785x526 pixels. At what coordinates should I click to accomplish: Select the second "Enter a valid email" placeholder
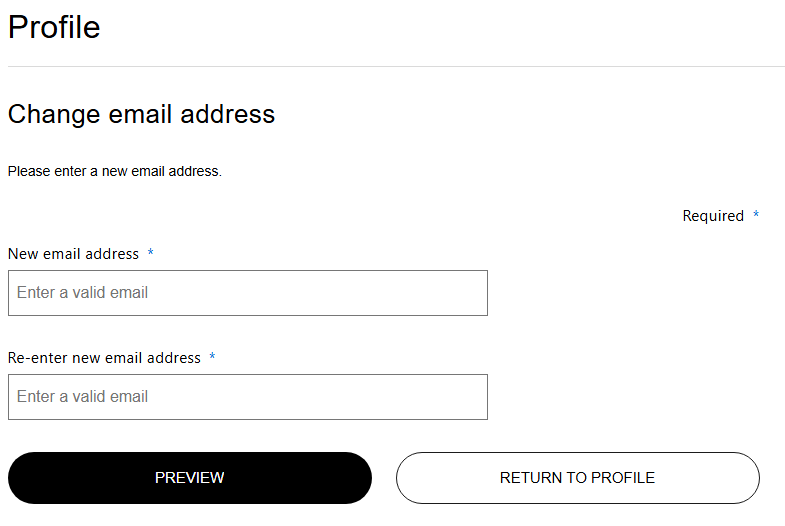[x=82, y=397]
